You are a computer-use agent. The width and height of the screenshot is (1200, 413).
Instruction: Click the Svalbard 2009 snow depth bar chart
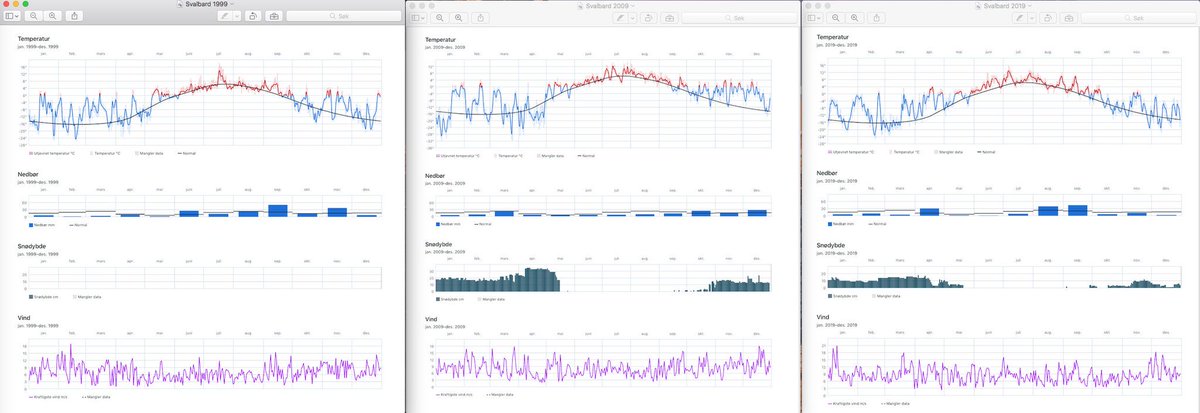(603, 279)
